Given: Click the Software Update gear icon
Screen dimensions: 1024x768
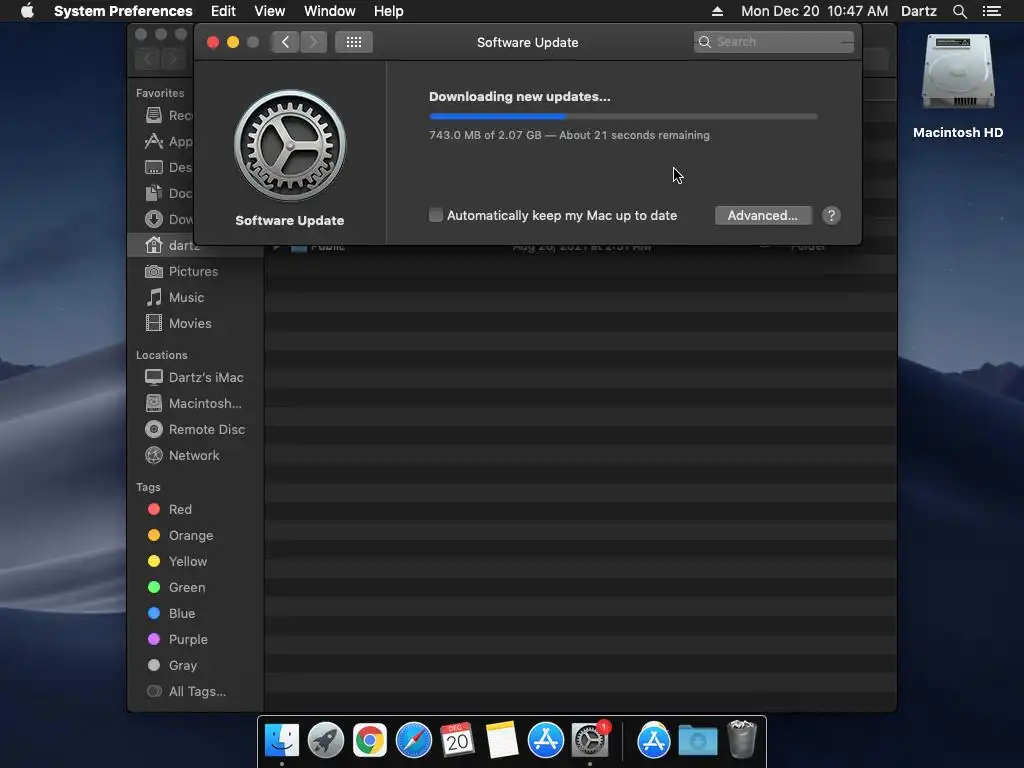Looking at the screenshot, I should 290,145.
